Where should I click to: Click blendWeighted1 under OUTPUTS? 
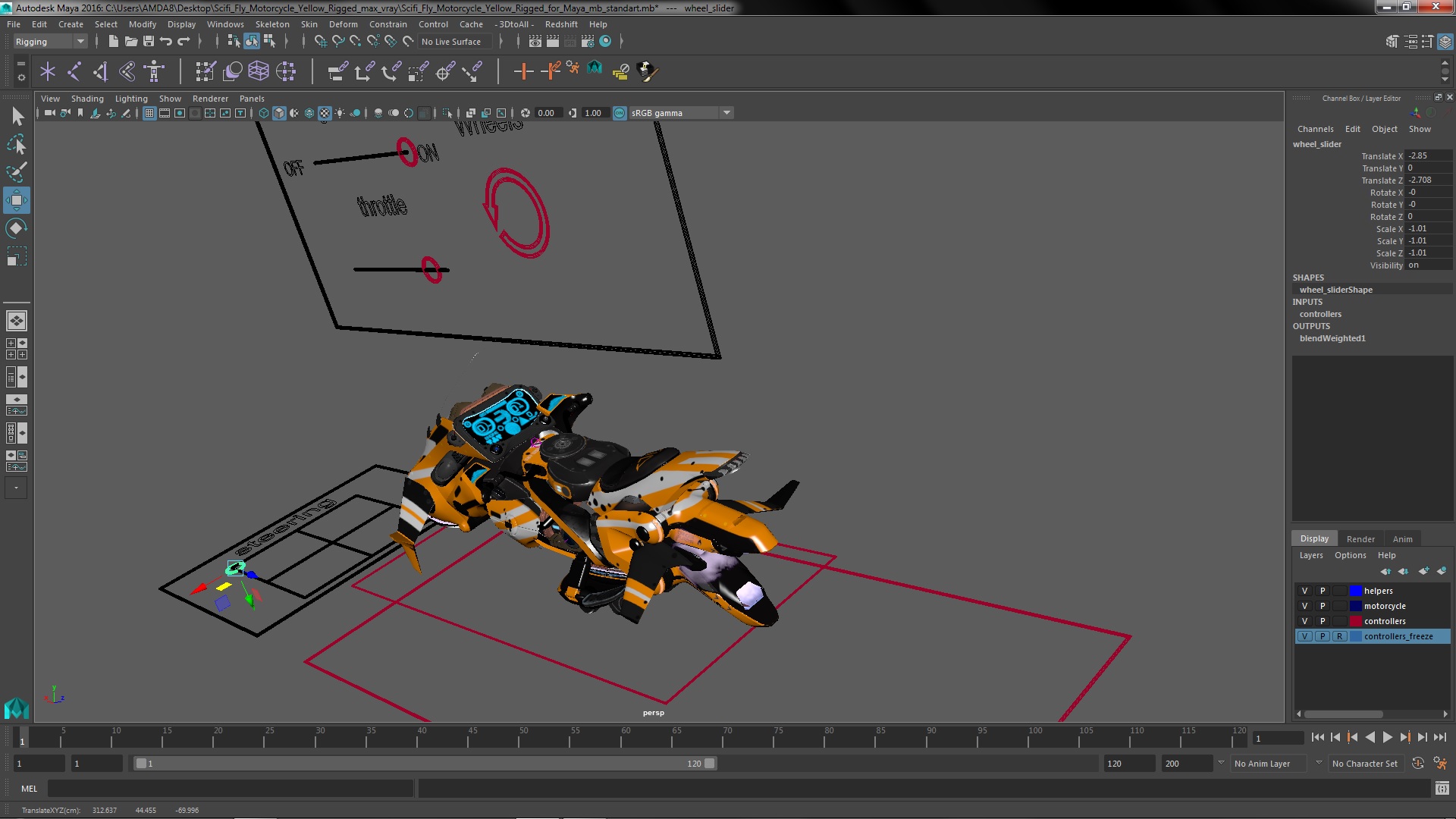(x=1332, y=338)
